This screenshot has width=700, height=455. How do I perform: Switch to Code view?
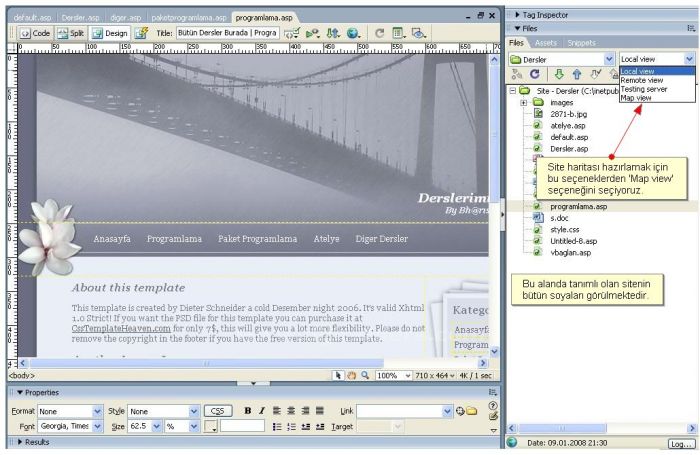(35, 33)
